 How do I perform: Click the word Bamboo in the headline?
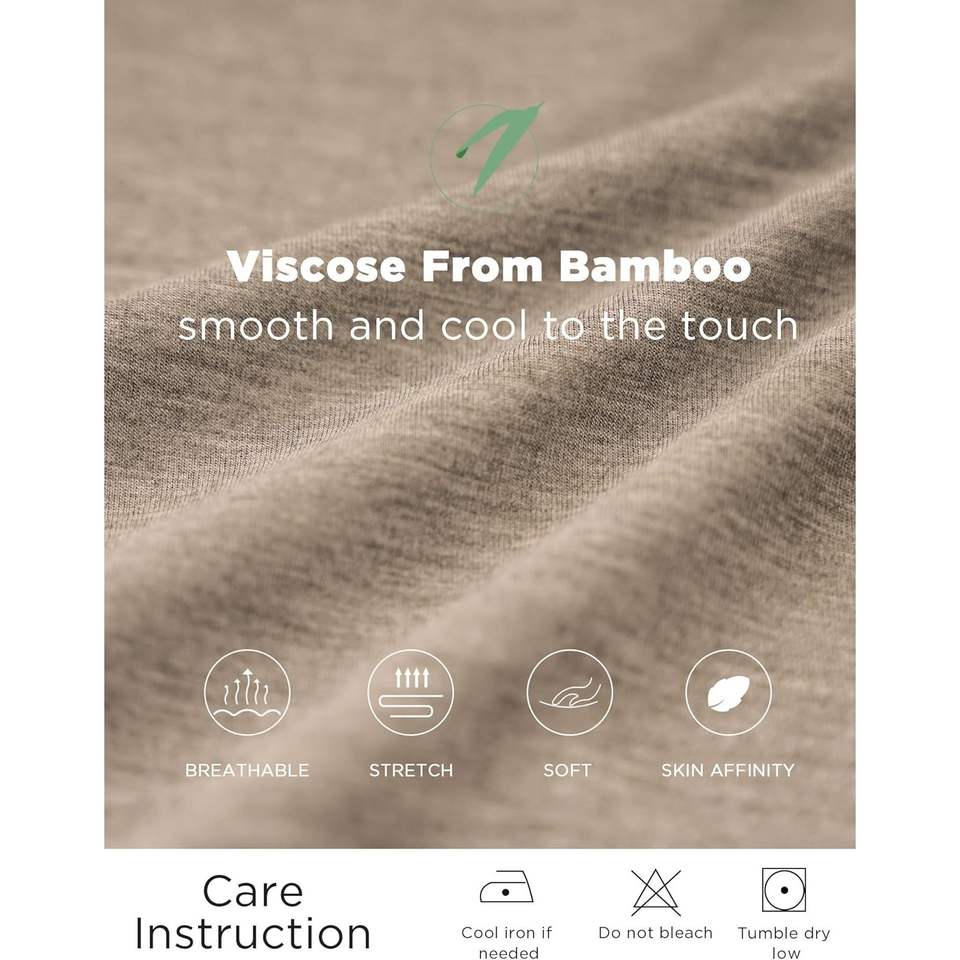point(654,266)
